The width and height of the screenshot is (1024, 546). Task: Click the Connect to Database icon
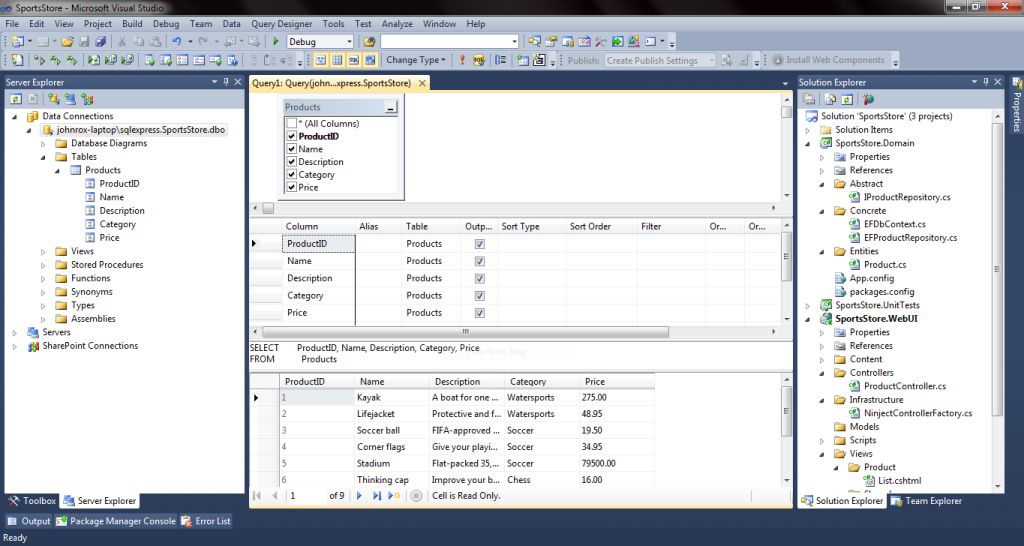54,99
